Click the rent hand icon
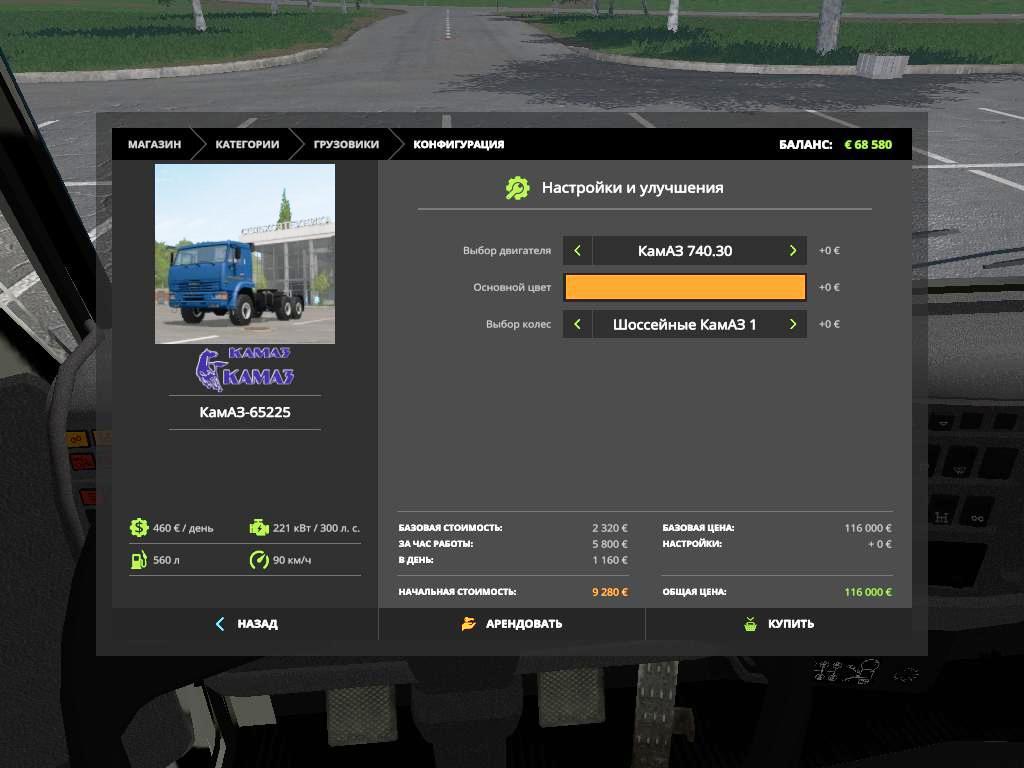The height and width of the screenshot is (768, 1024). (468, 624)
